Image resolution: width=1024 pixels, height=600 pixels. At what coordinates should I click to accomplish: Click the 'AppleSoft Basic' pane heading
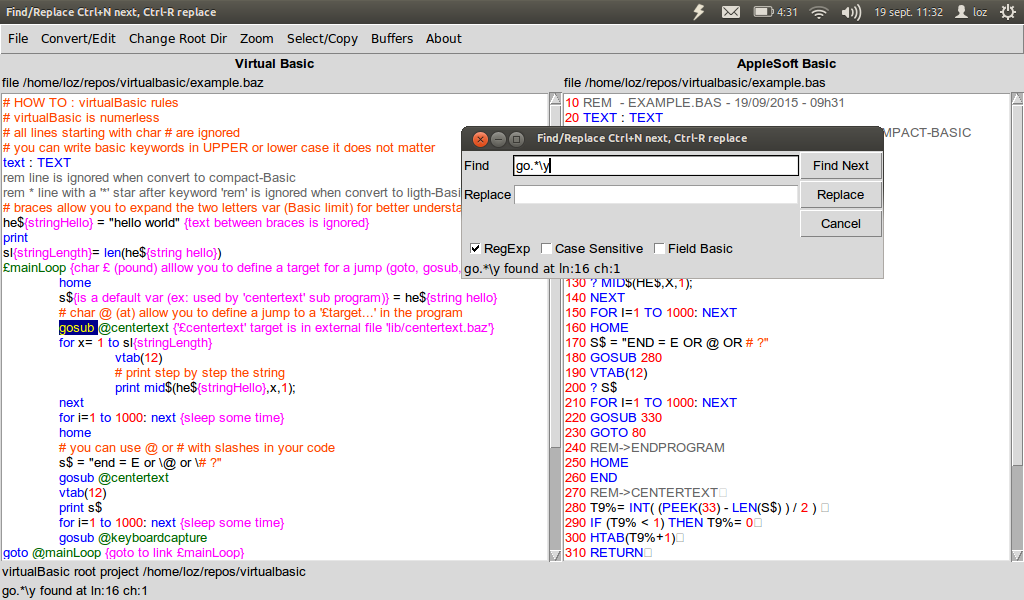tap(786, 64)
